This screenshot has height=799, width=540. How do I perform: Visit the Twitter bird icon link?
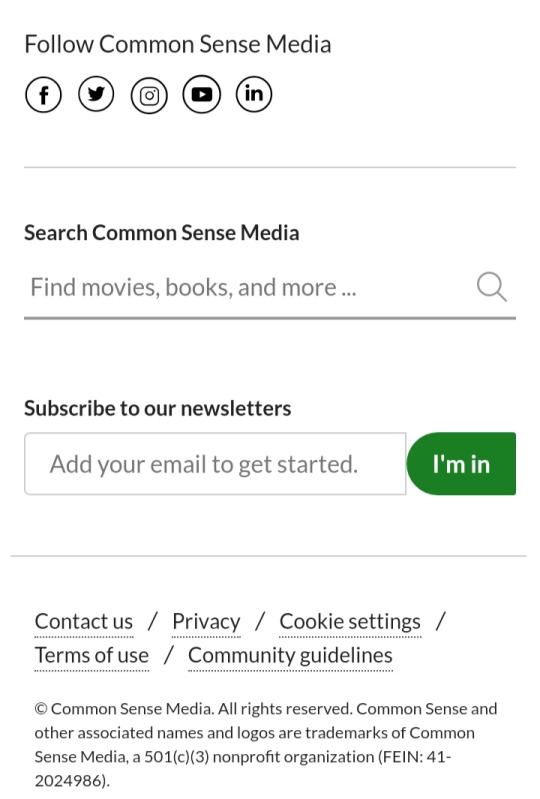96,94
